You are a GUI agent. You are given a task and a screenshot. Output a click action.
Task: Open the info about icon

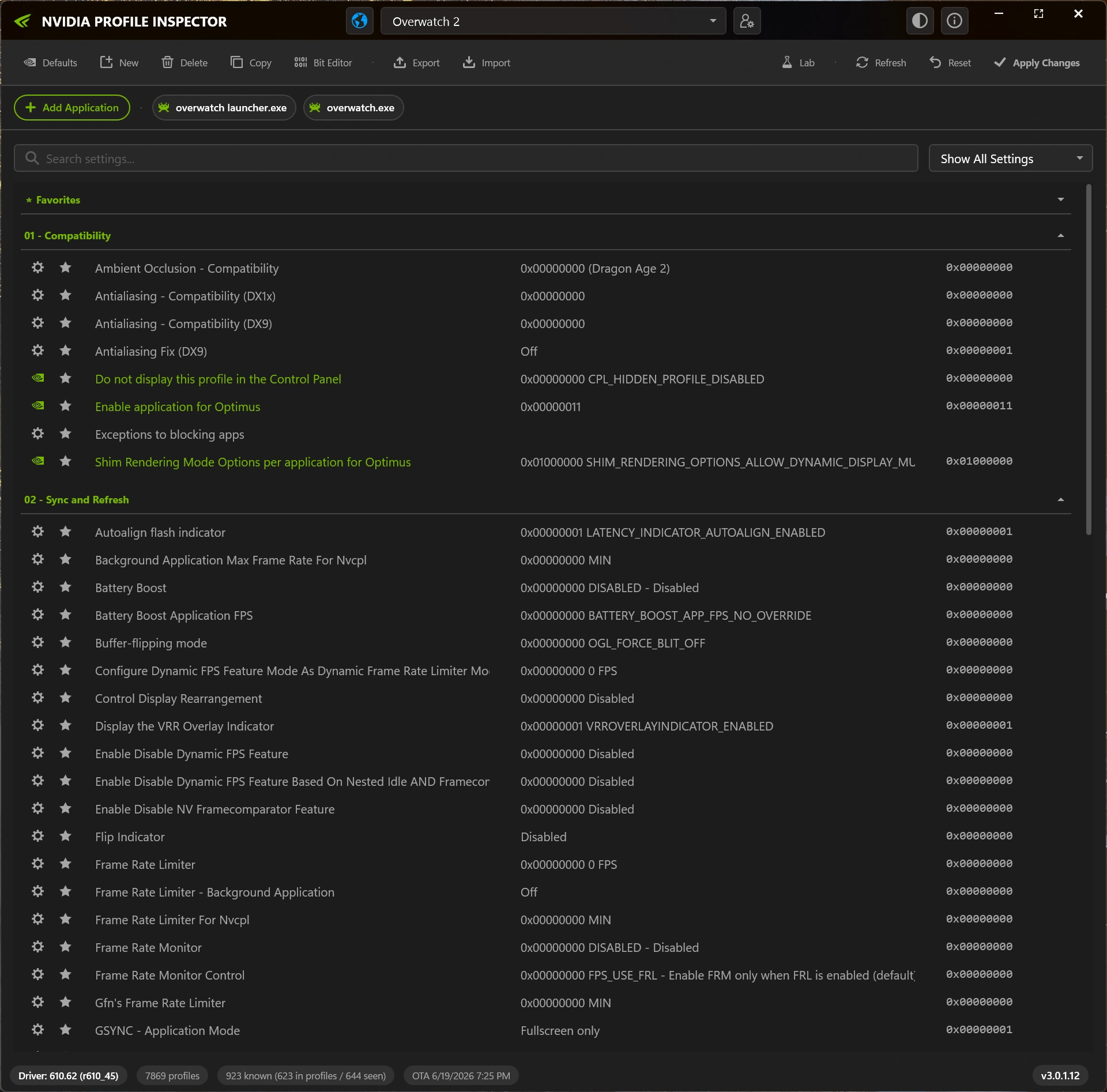(x=954, y=21)
